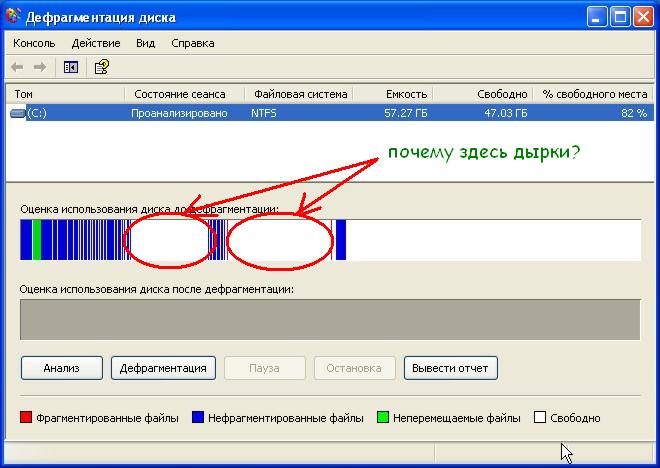The height and width of the screenshot is (468, 660).
Task: Click the green block in usage map
Action: 37,239
